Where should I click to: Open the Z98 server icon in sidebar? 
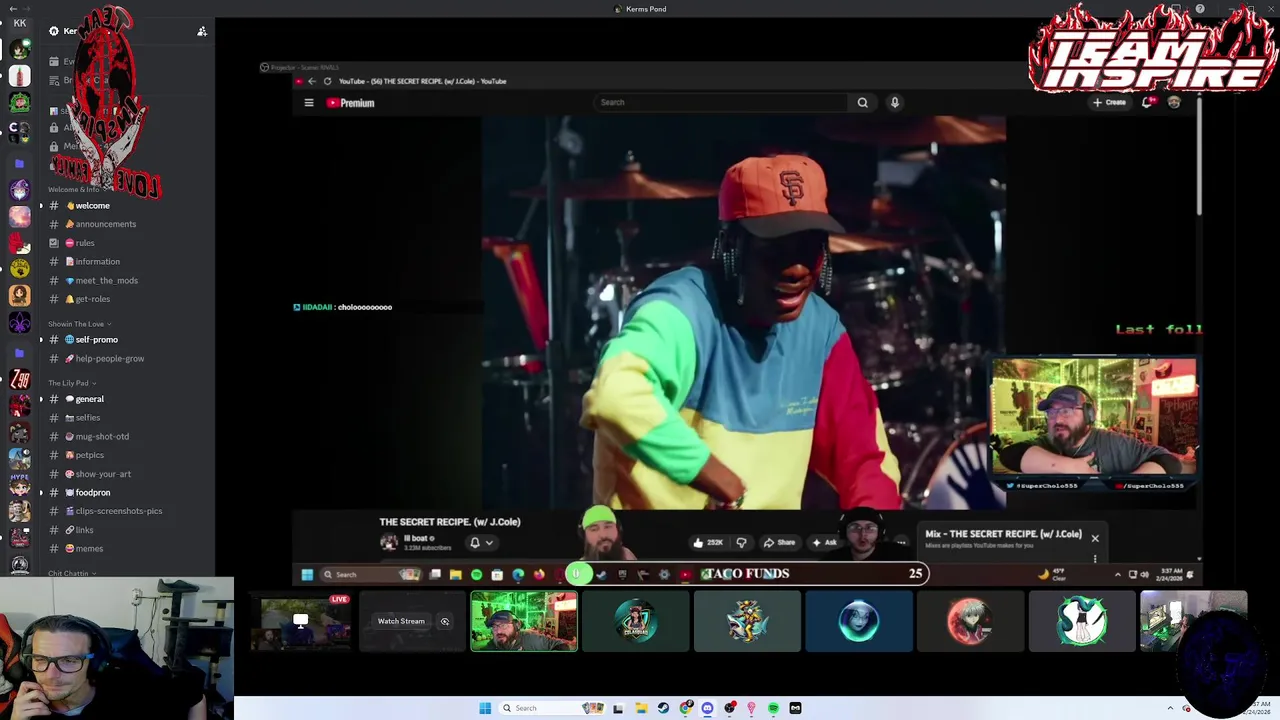coord(19,379)
